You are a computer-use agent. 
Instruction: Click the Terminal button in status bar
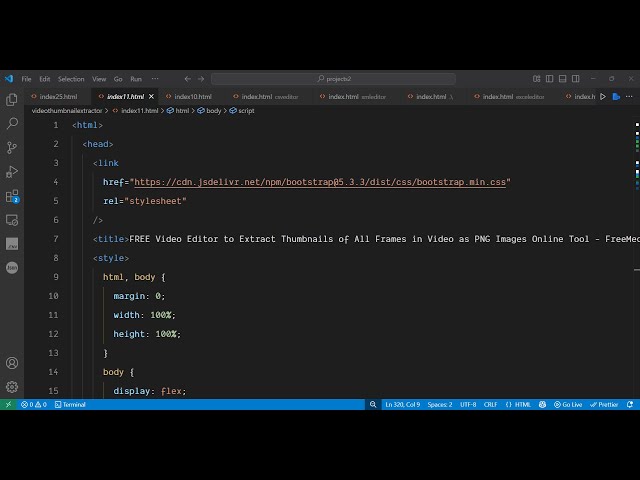pos(70,404)
